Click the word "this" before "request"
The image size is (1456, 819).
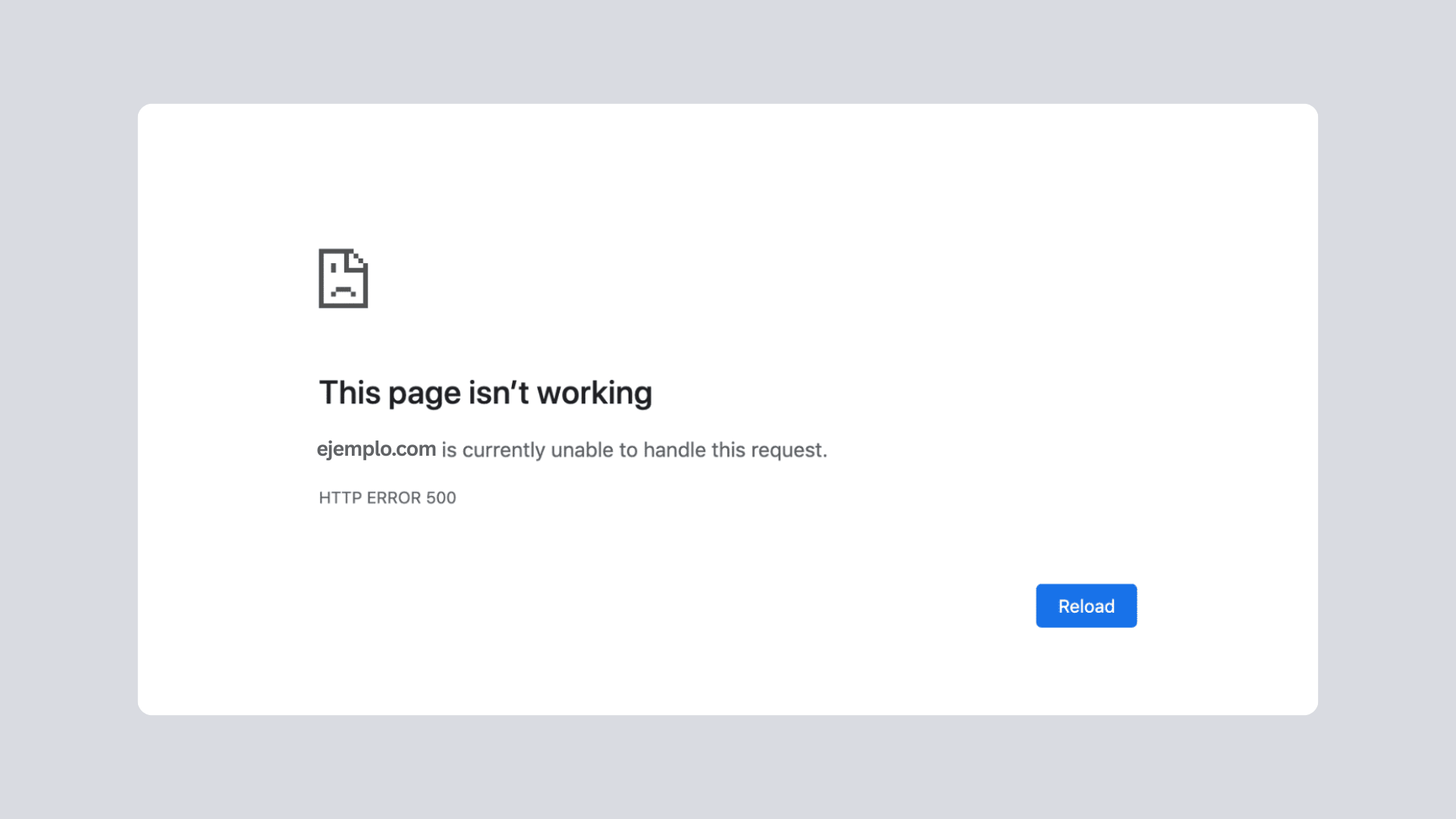(x=728, y=450)
